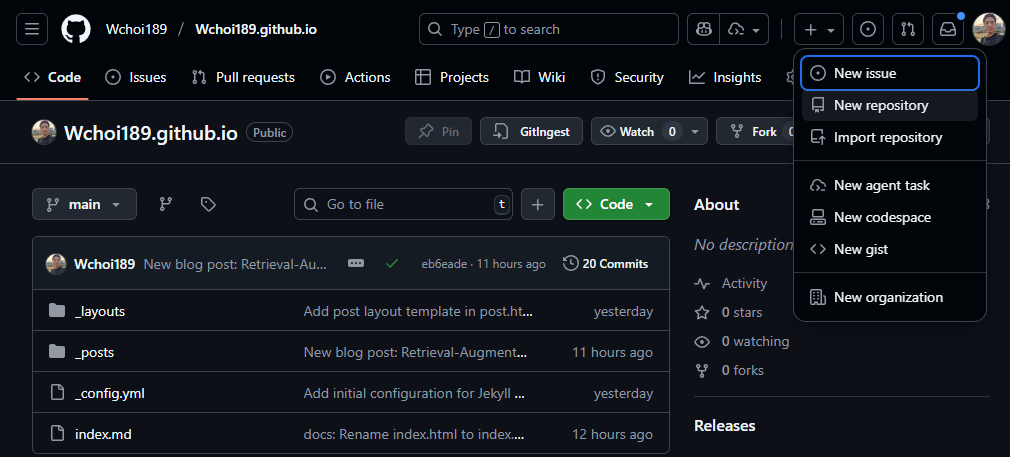1010x457 pixels.
Task: Open the Actions tab
Action: tap(356, 77)
